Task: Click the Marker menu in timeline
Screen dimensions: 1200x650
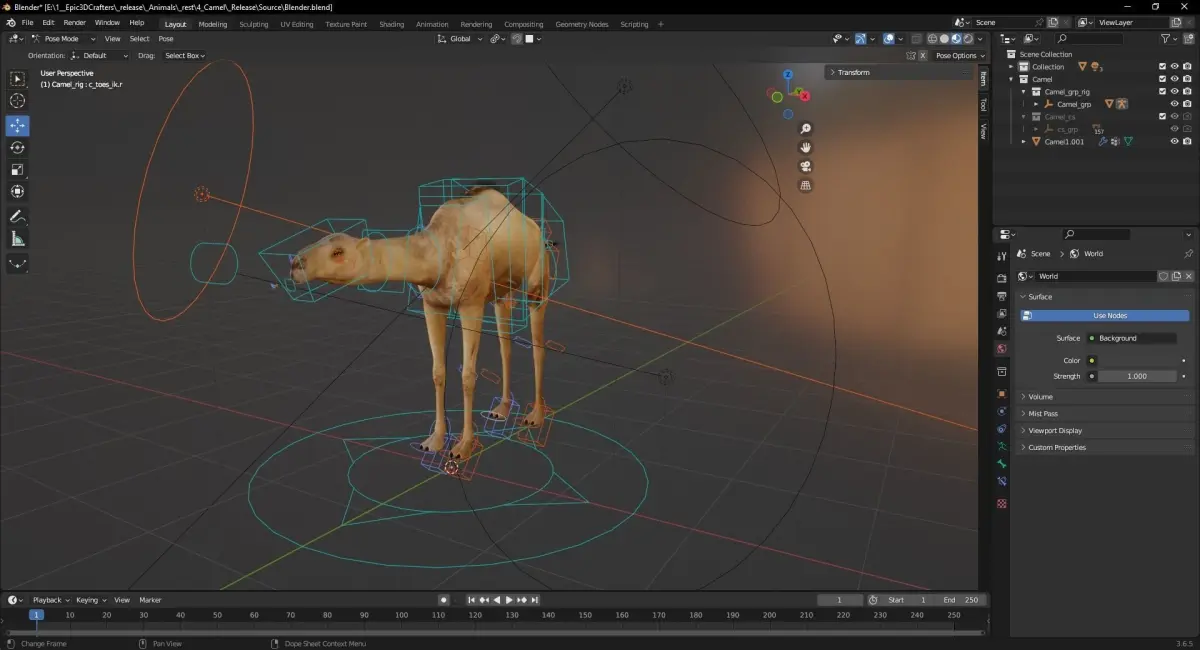Action: 150,600
